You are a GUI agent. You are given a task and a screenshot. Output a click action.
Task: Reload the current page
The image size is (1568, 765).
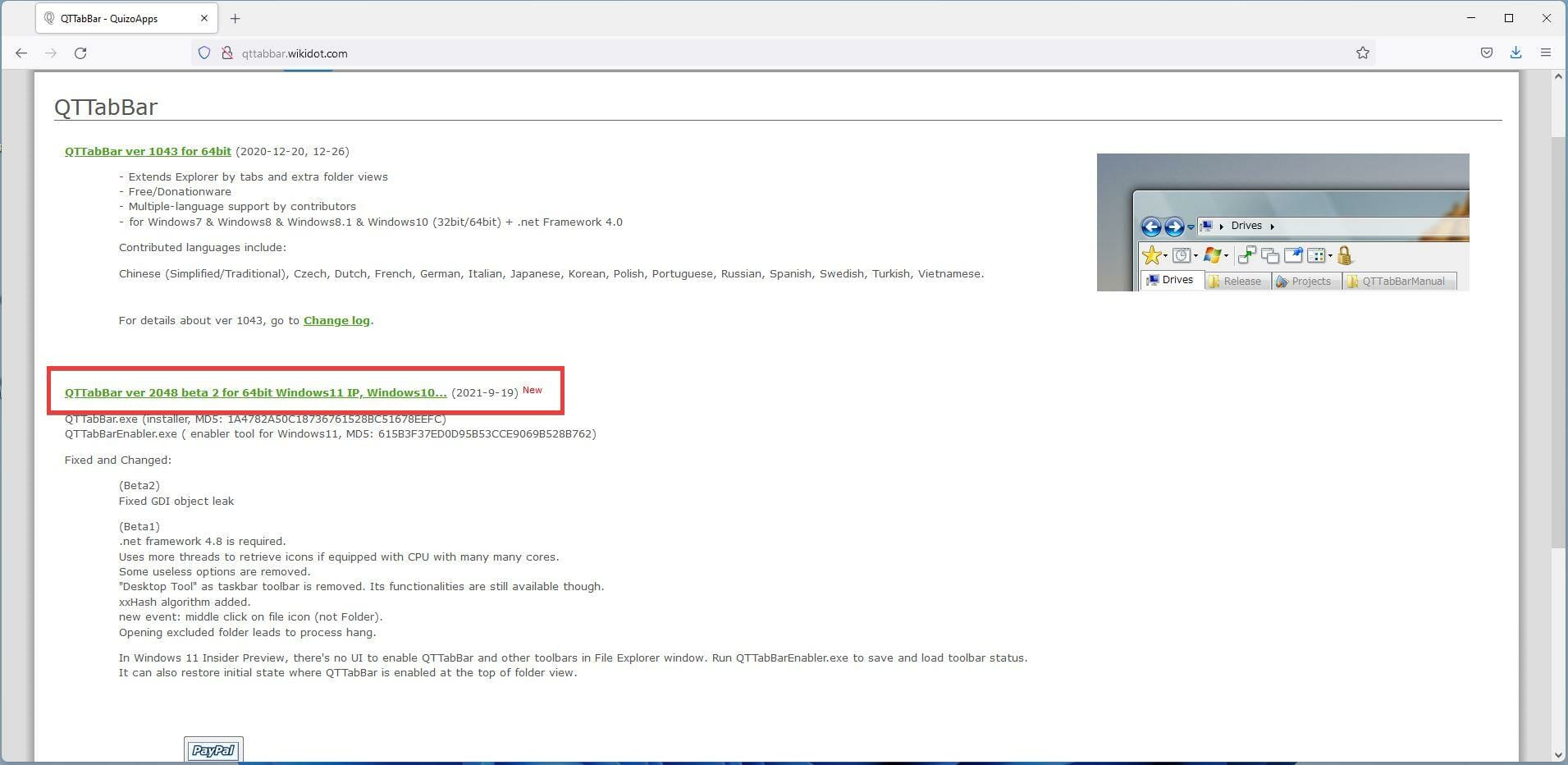point(80,53)
